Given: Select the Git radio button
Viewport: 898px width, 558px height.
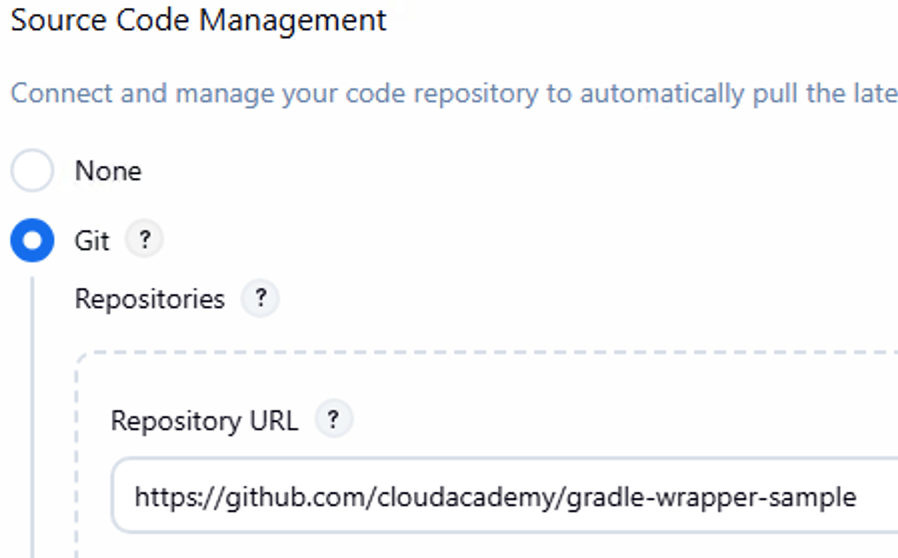Looking at the screenshot, I should point(32,241).
